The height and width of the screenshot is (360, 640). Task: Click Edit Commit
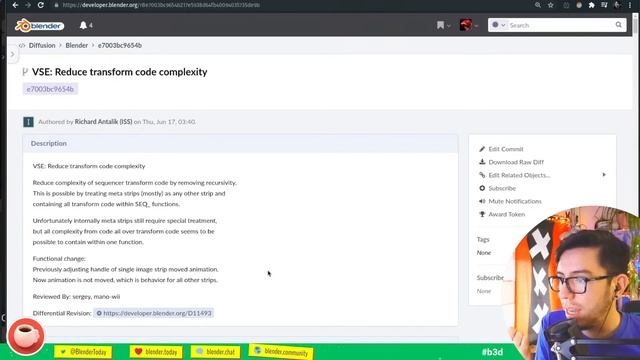pos(506,149)
